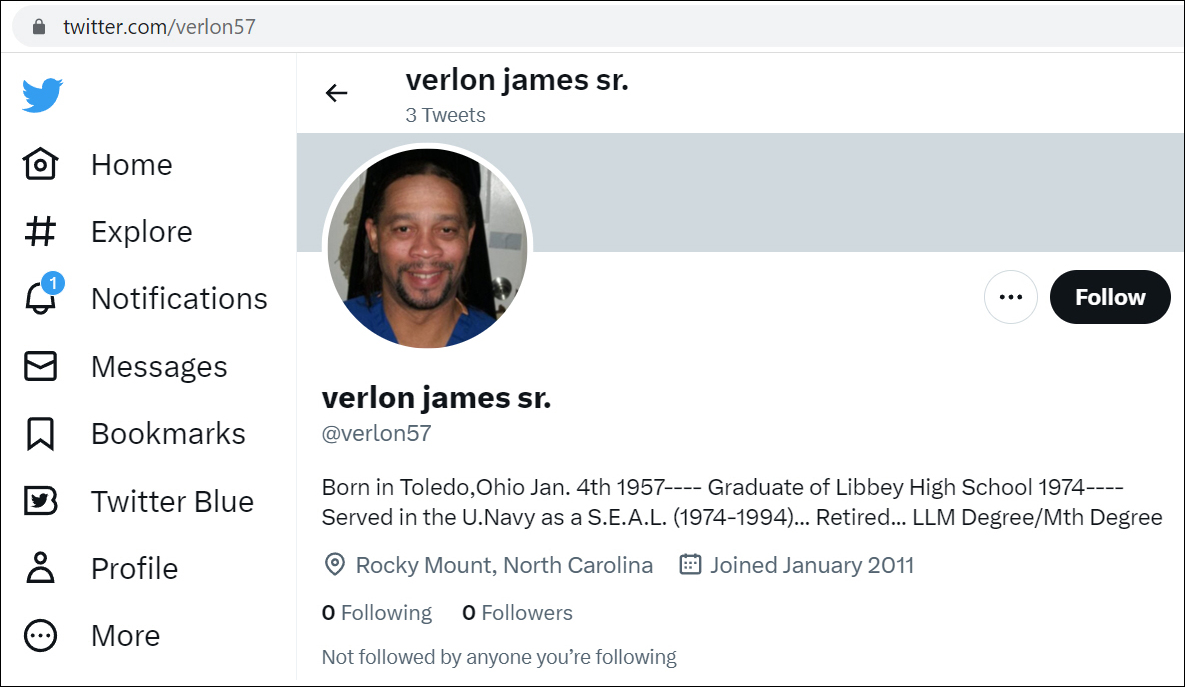Screen dimensions: 1185x687
Task: Select the Explore menu label
Action: point(141,232)
